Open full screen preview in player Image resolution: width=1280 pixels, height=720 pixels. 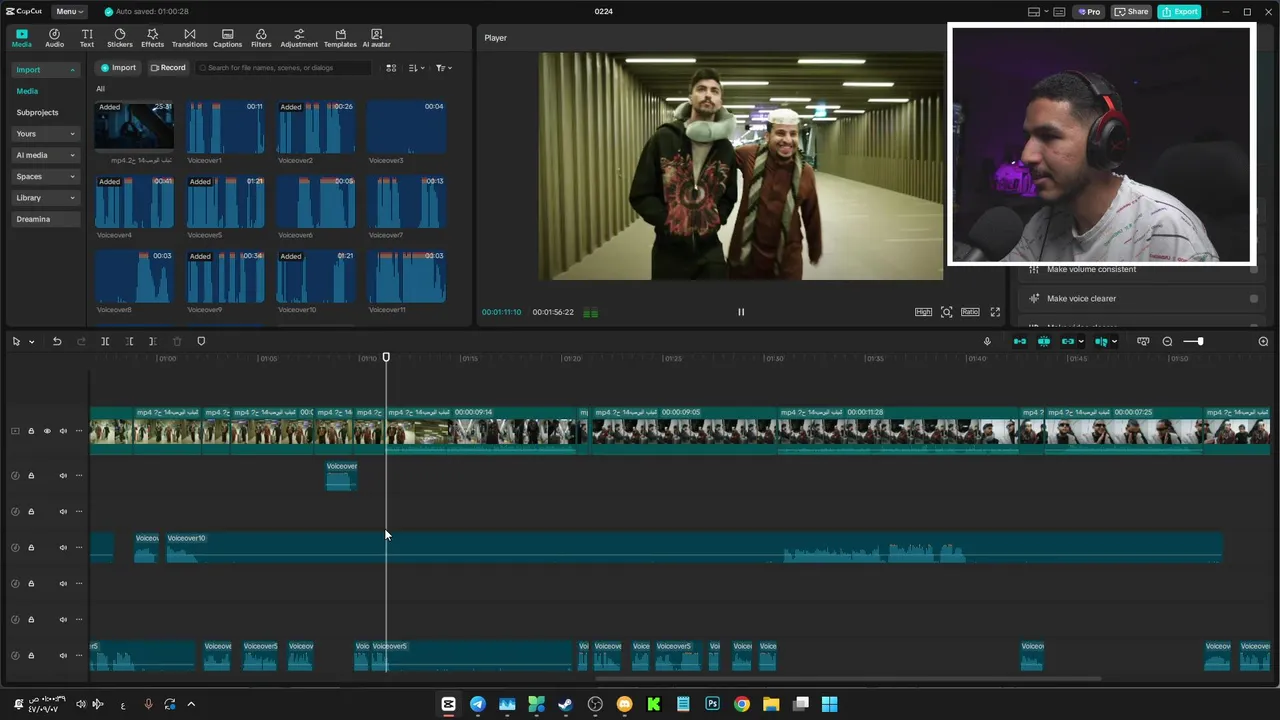995,312
